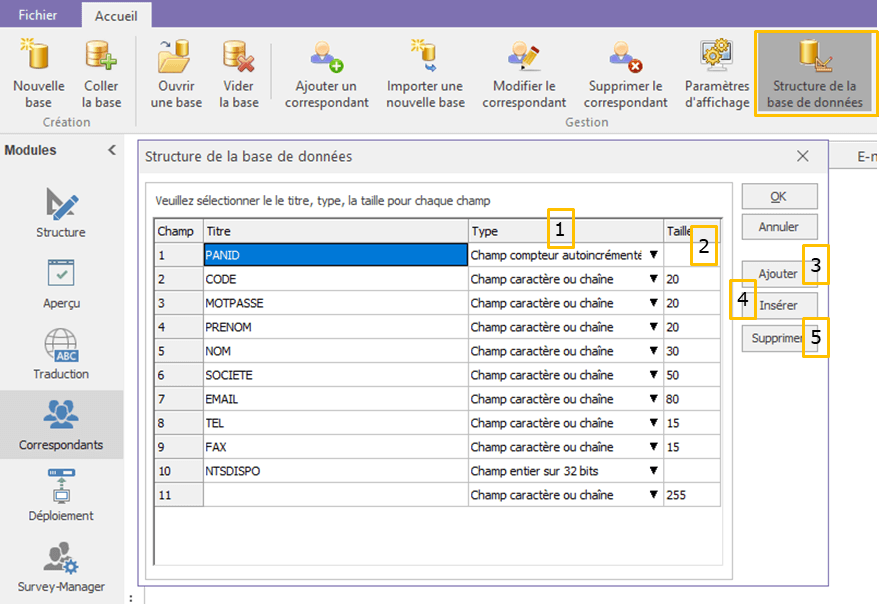Click Importer une nouvelle base
Screen dimensions: 879x604
(425, 74)
